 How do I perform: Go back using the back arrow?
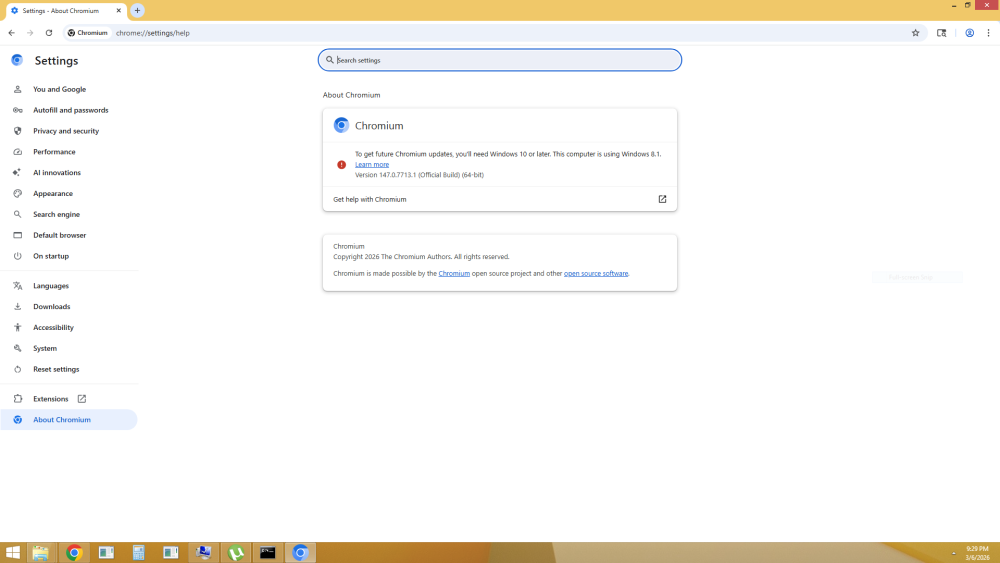coord(11,33)
